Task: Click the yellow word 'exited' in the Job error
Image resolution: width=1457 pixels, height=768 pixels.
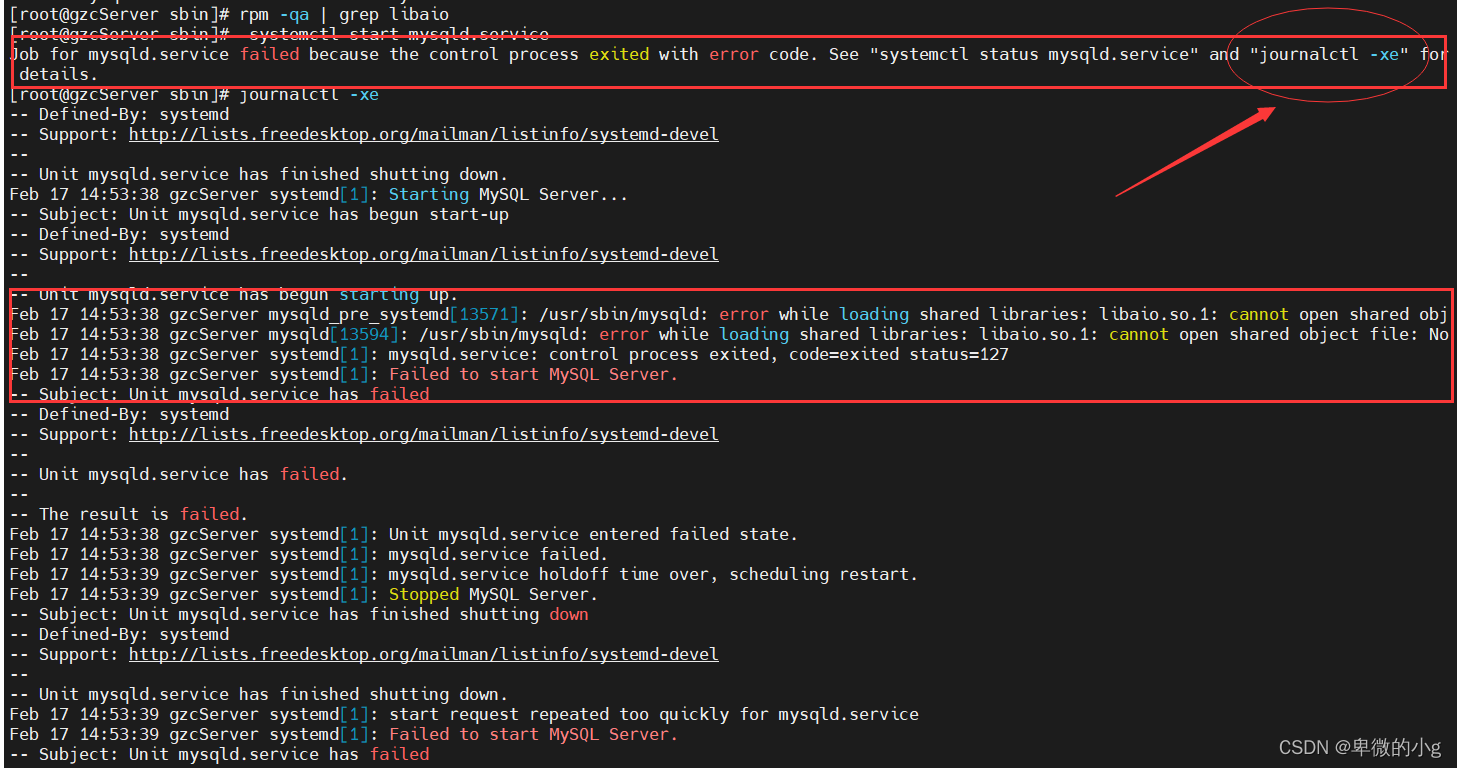Action: [619, 54]
